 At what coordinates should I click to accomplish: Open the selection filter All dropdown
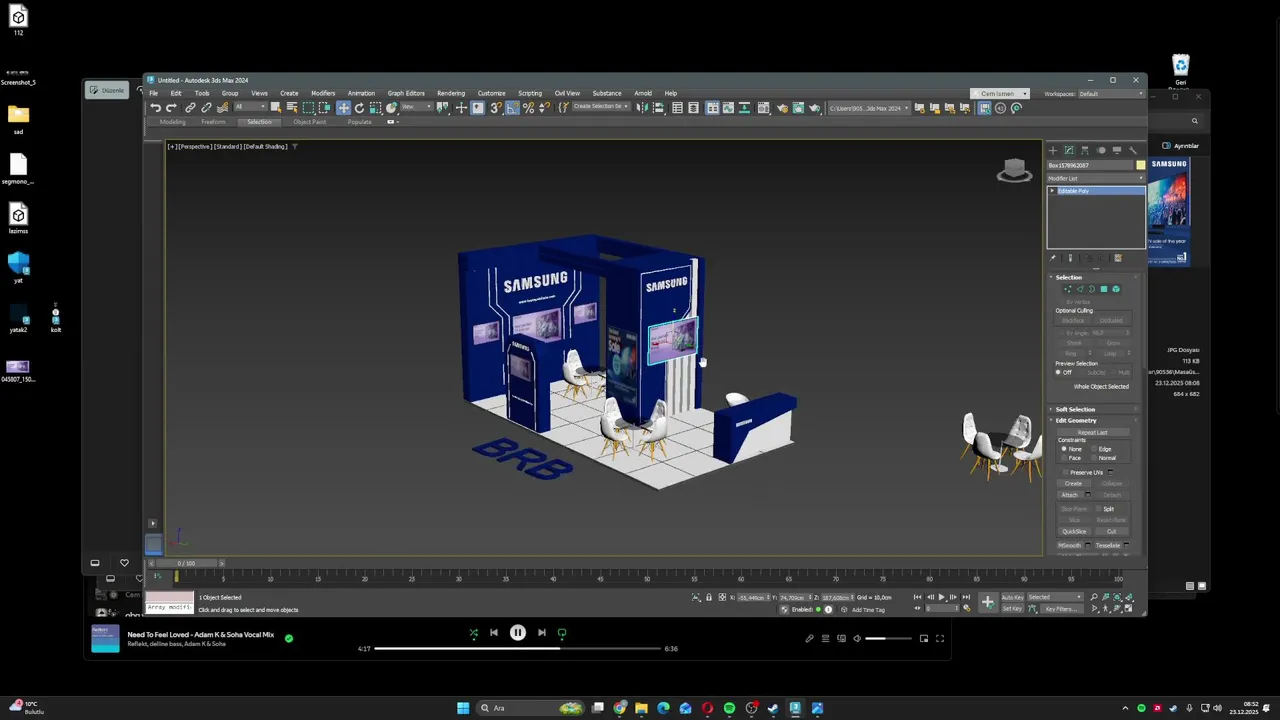click(x=249, y=108)
